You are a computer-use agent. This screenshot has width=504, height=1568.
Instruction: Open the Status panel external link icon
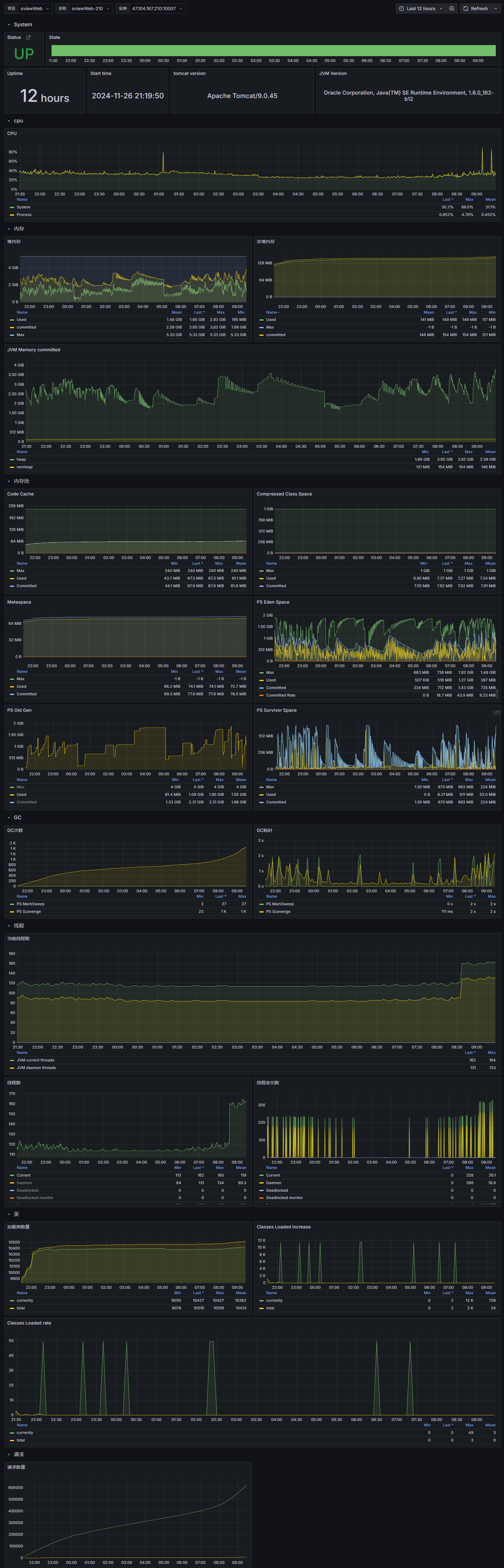point(28,37)
